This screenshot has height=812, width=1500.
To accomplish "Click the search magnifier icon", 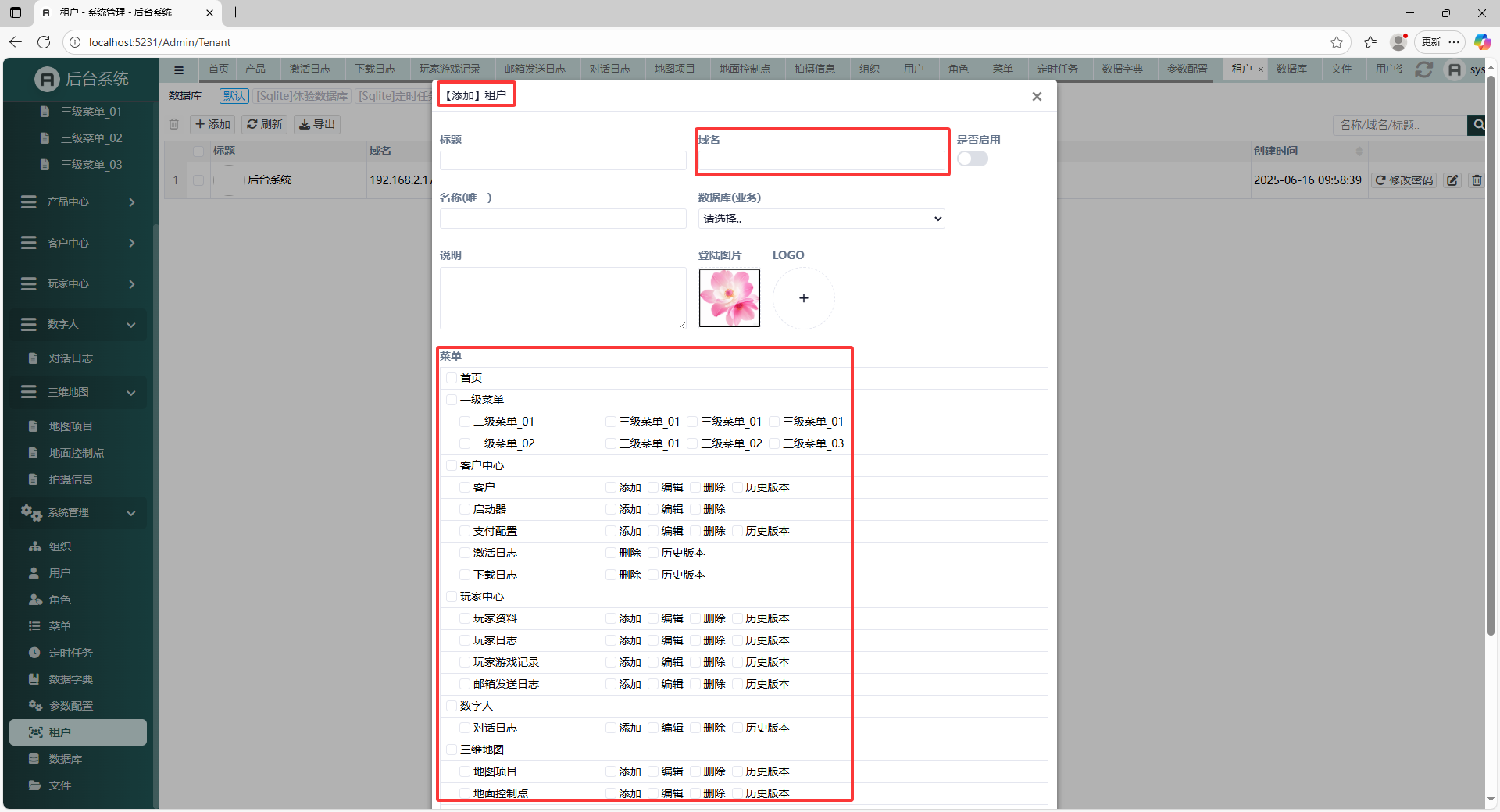I will pyautogui.click(x=1477, y=125).
